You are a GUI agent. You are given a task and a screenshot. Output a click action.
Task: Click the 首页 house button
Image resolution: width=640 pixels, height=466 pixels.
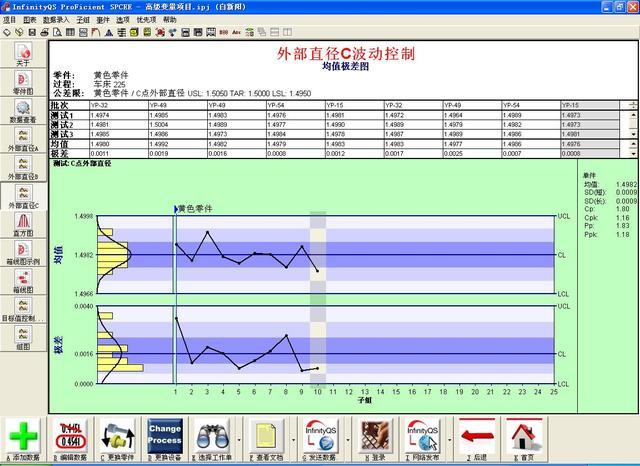coord(524,440)
